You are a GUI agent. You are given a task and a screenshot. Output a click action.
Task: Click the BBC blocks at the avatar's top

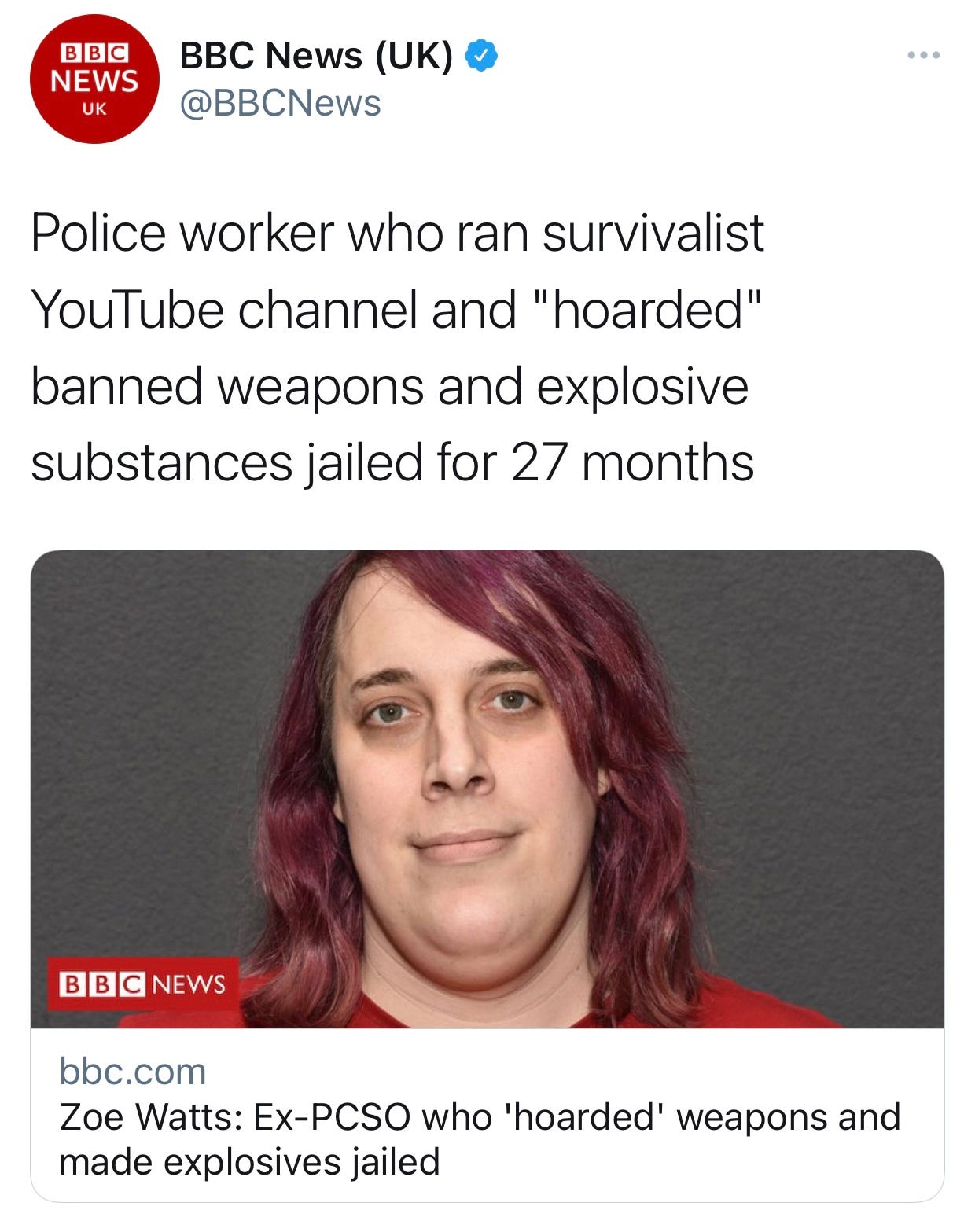(x=94, y=53)
